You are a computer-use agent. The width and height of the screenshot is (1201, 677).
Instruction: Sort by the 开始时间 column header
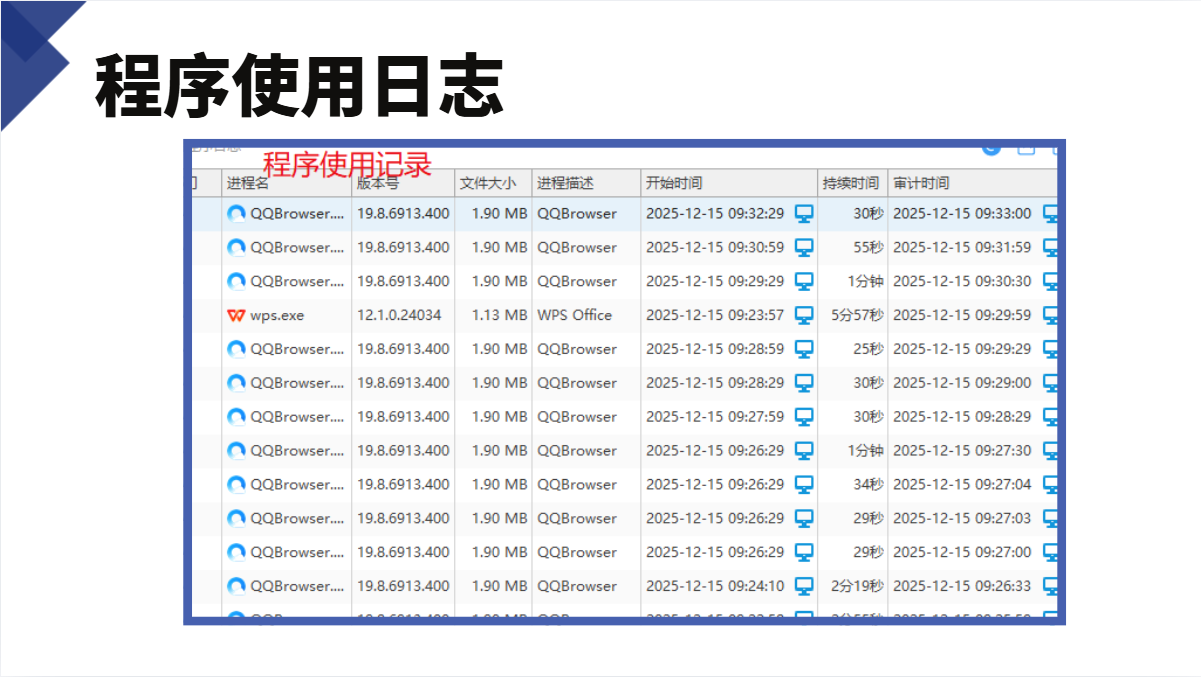(674, 183)
